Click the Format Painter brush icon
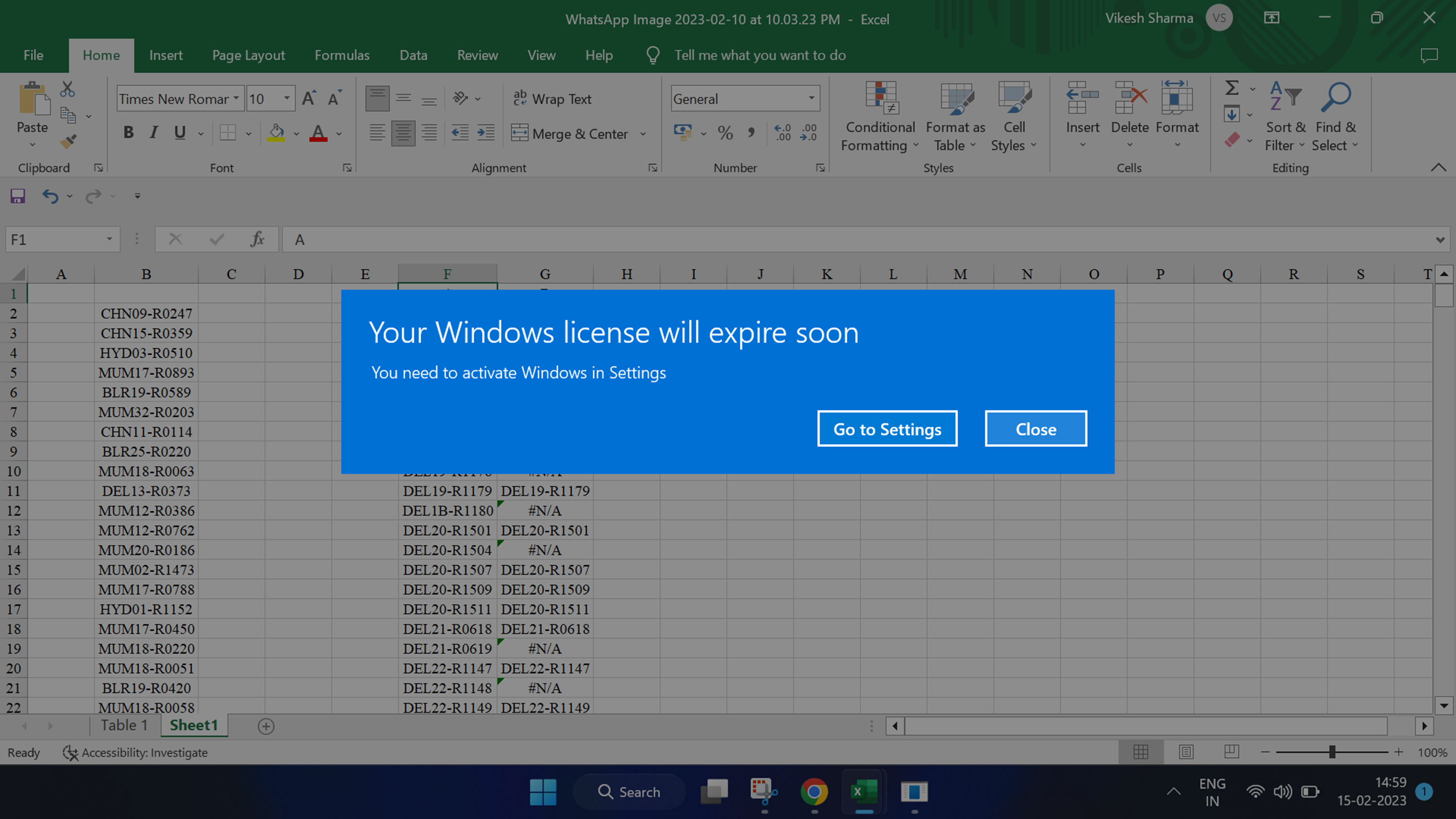 tap(68, 141)
